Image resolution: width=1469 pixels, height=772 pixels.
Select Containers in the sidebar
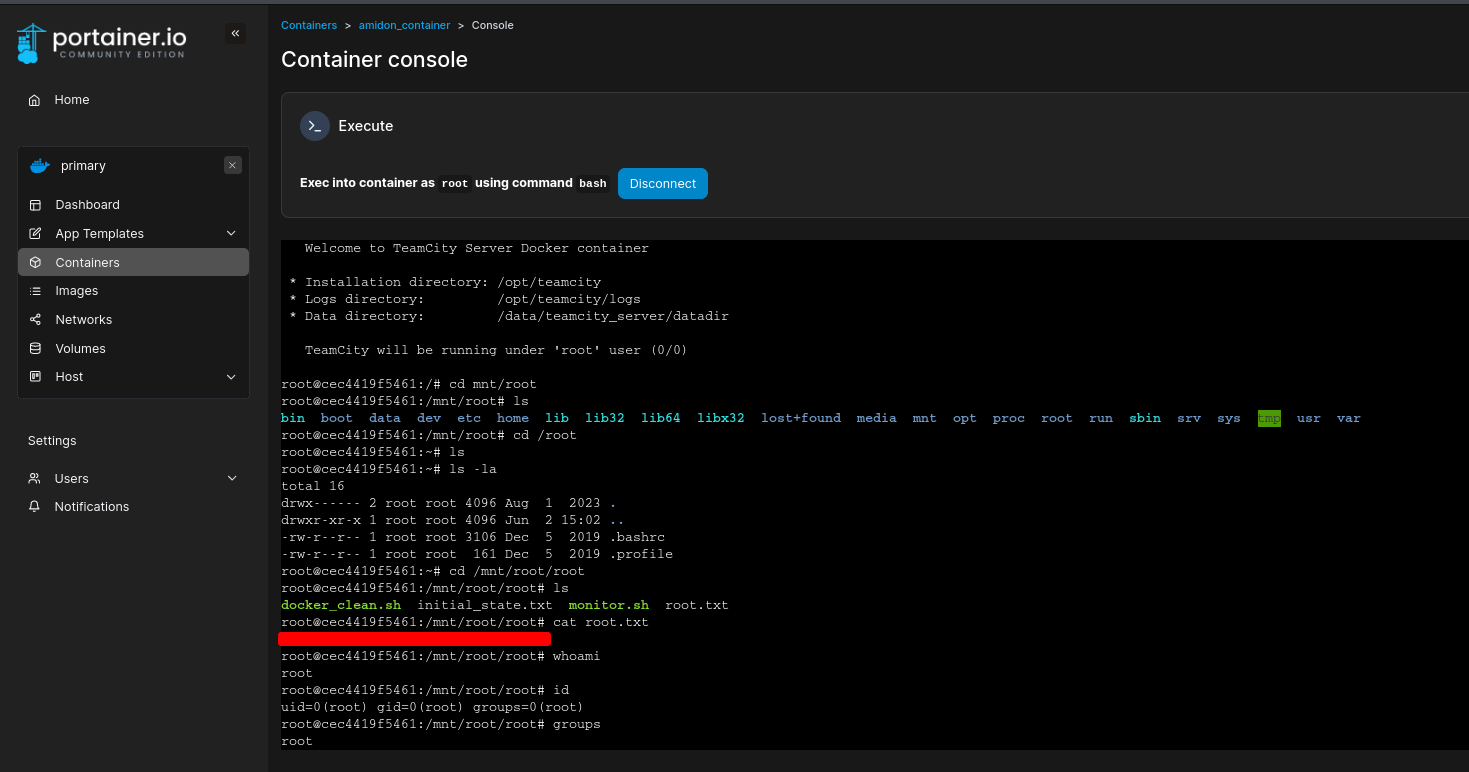[x=133, y=262]
